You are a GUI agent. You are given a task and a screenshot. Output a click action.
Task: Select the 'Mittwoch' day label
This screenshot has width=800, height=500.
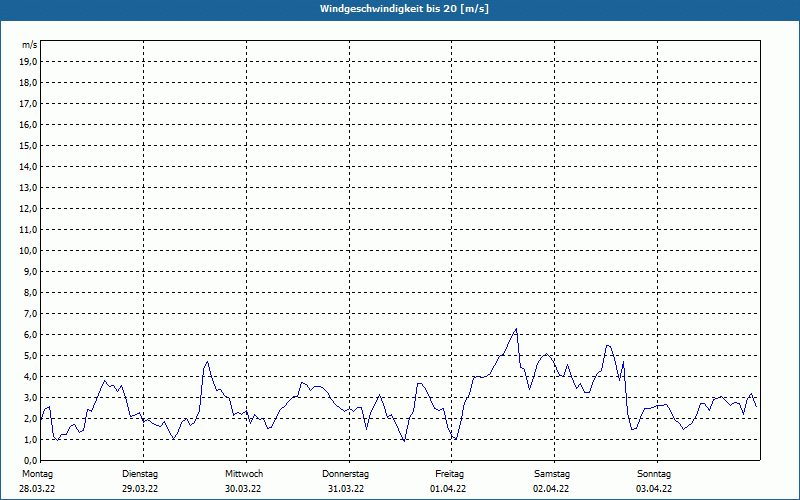(x=244, y=474)
